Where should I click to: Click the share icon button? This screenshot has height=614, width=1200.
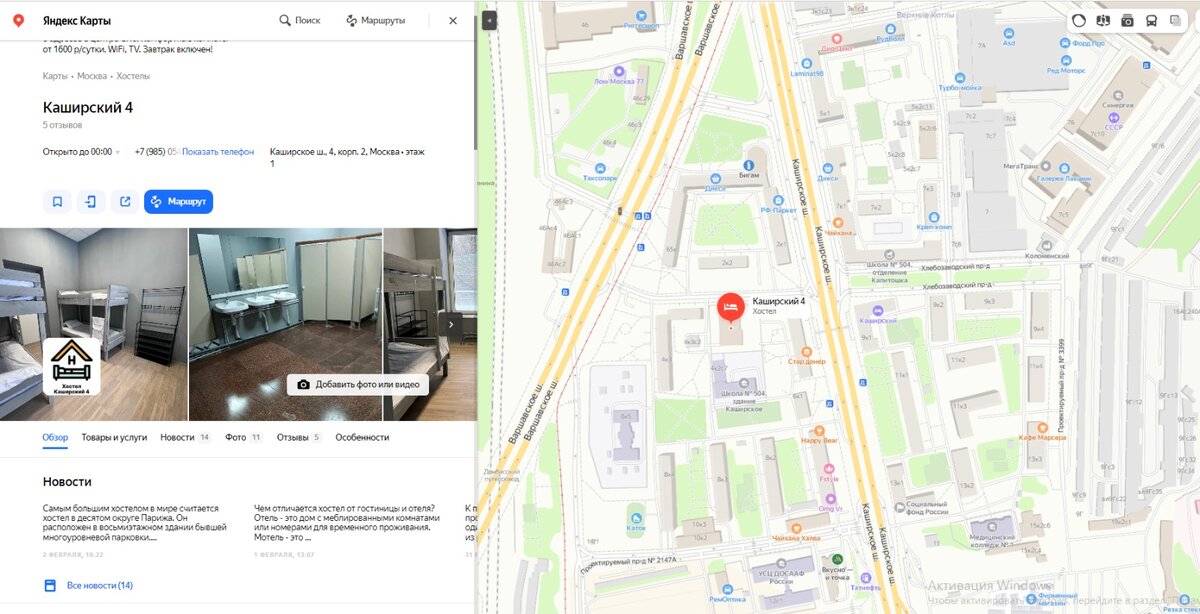125,202
